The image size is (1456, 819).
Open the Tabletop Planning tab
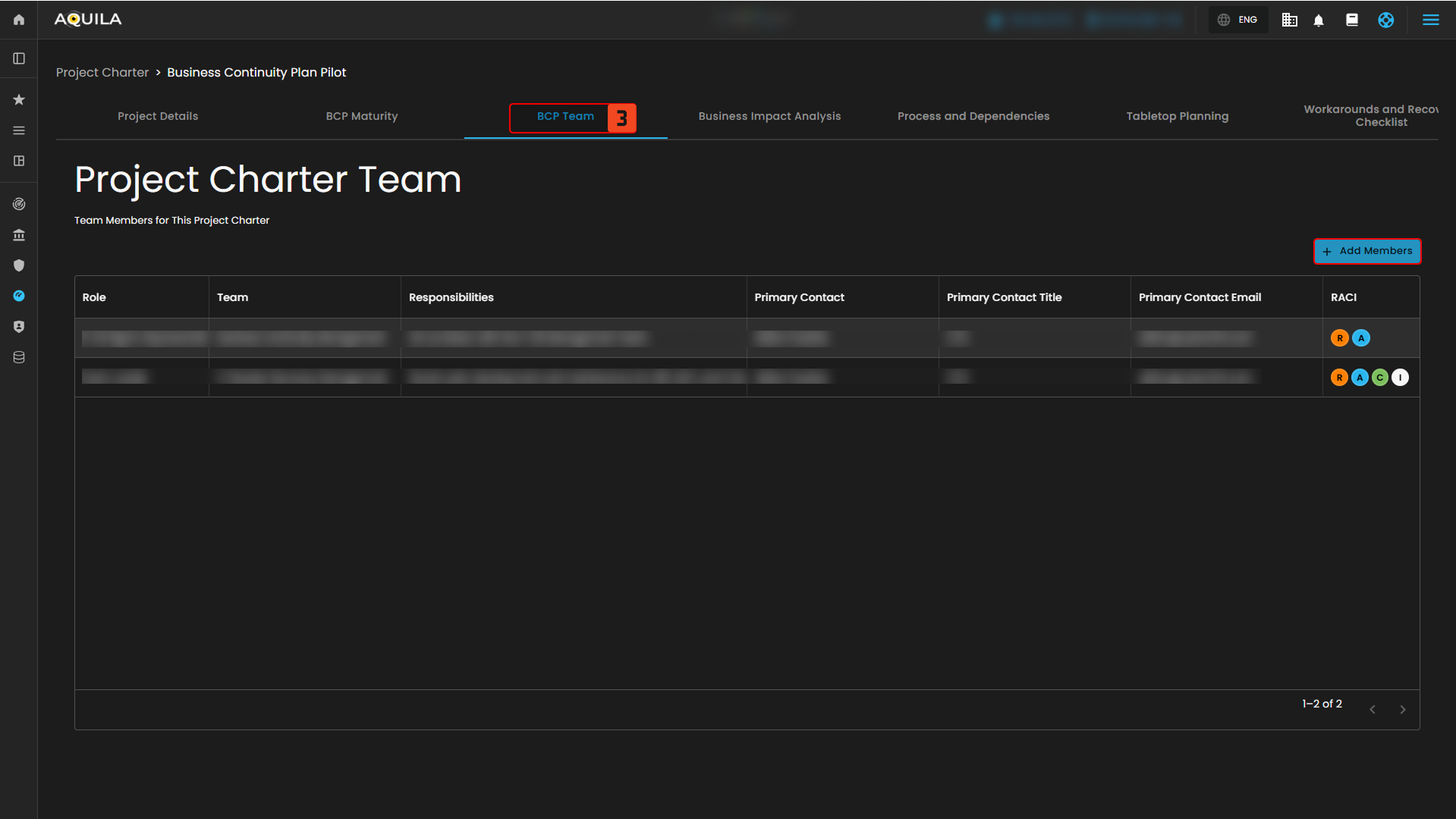(1177, 116)
